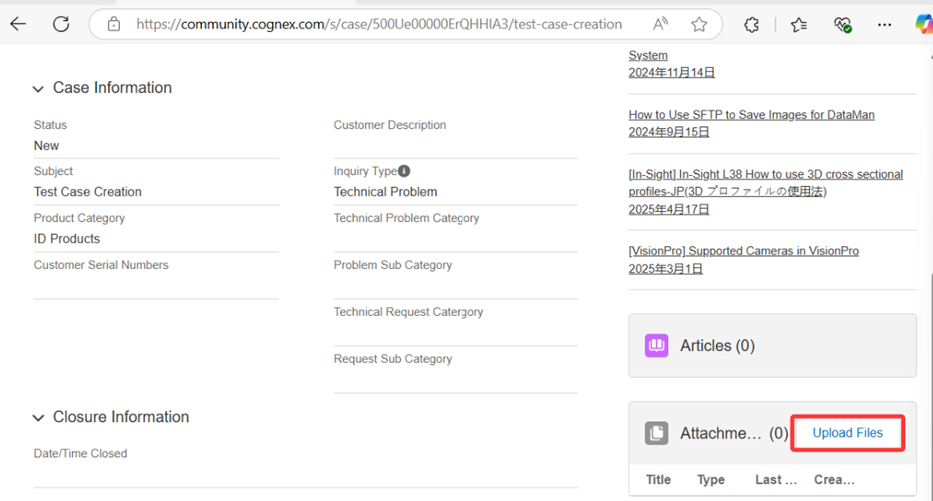The width and height of the screenshot is (933, 501).
Task: Collapse the Closure Information section
Action: click(x=38, y=418)
